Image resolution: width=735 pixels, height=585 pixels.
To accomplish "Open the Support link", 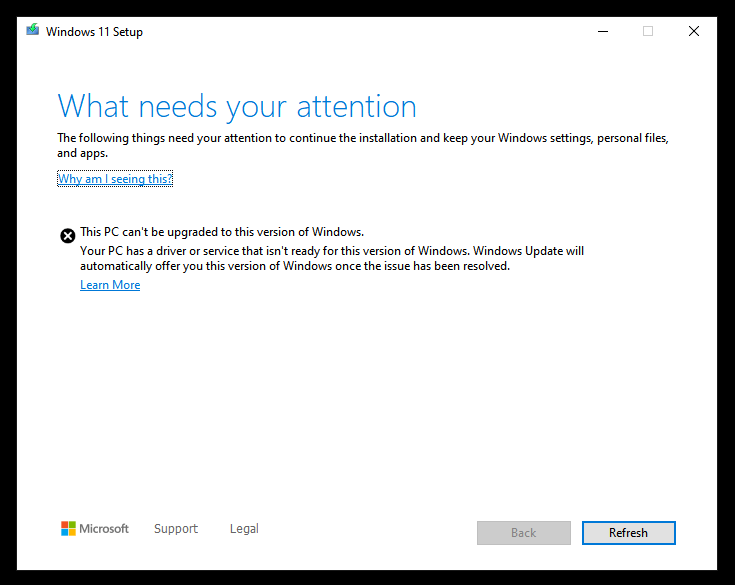I will [176, 529].
